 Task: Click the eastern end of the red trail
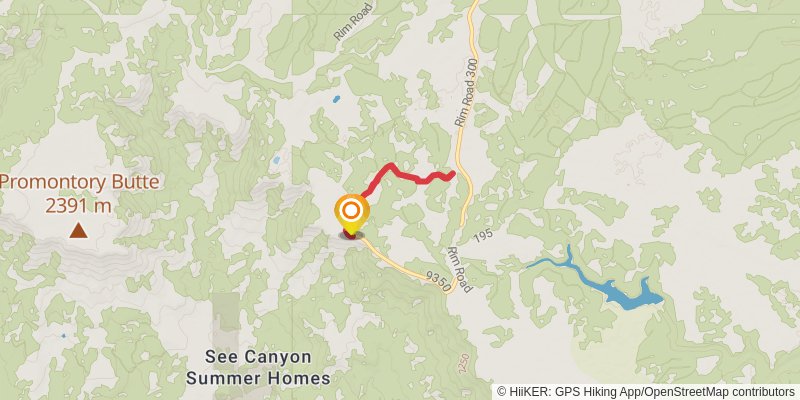pos(452,174)
